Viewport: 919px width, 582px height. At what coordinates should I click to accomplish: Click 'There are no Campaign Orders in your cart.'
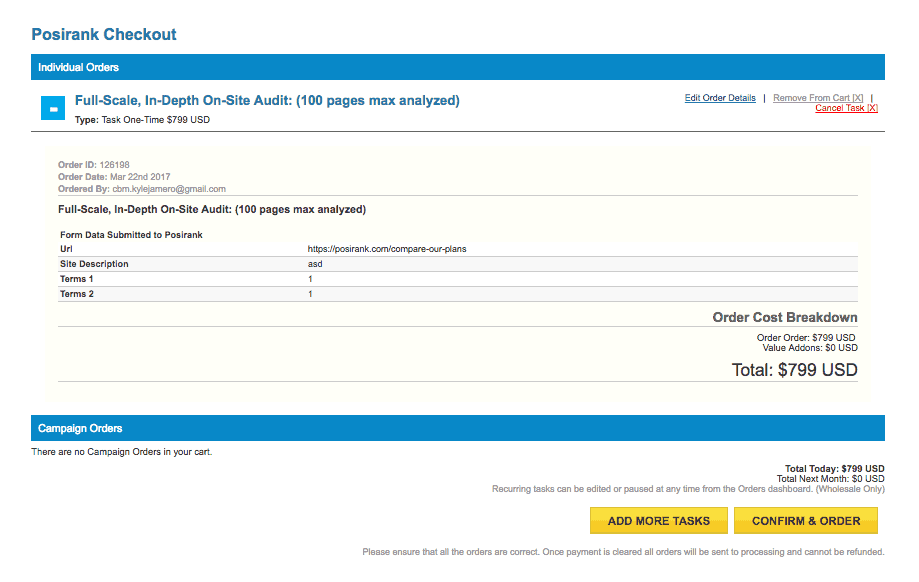(x=122, y=452)
